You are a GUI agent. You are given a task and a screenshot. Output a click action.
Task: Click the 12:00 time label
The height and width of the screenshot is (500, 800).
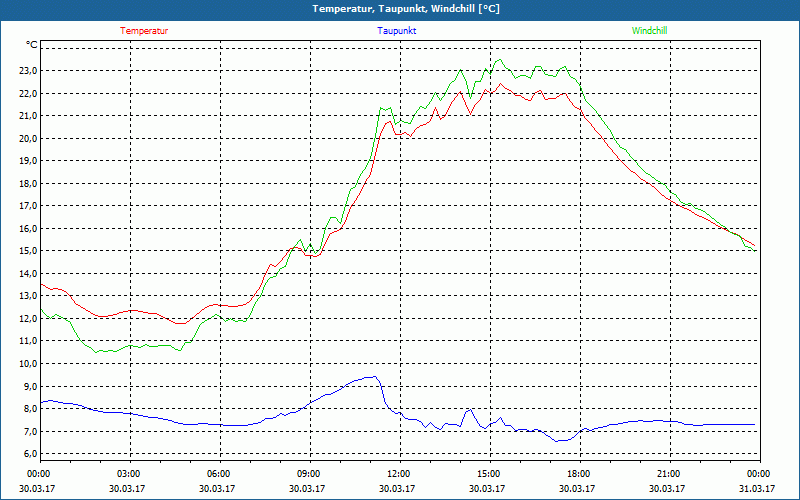point(398,474)
